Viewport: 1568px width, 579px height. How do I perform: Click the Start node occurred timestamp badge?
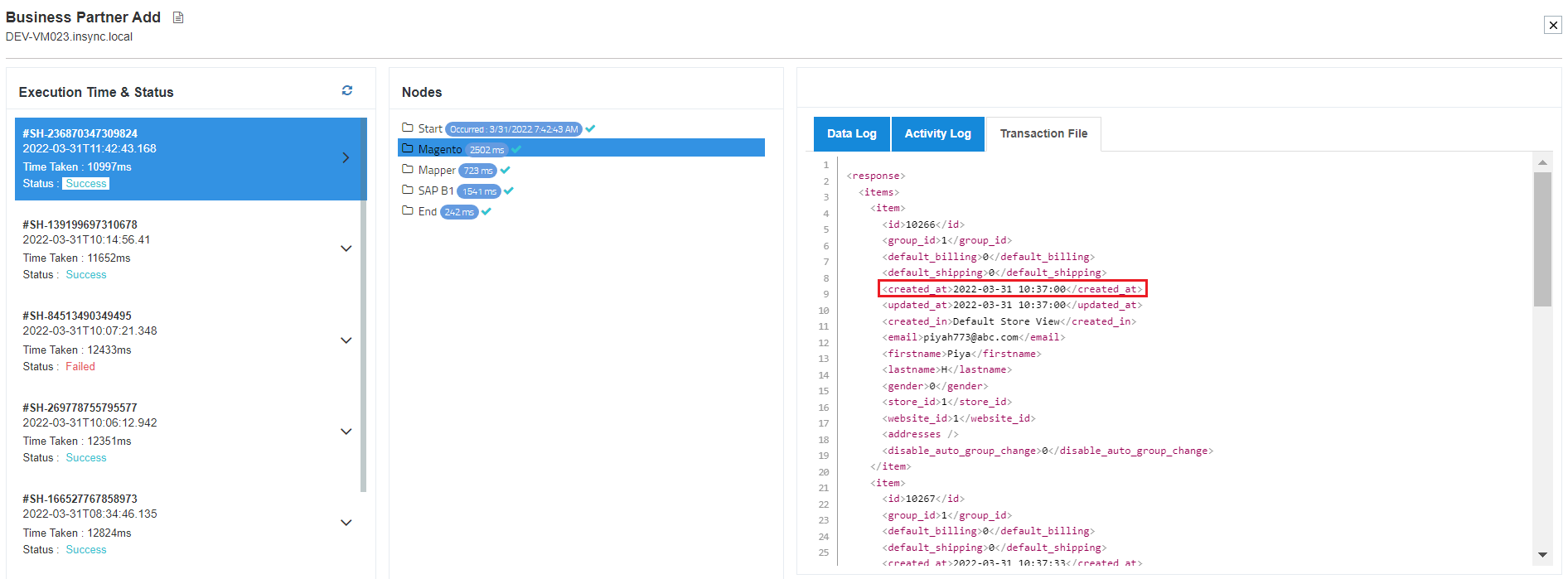[514, 129]
